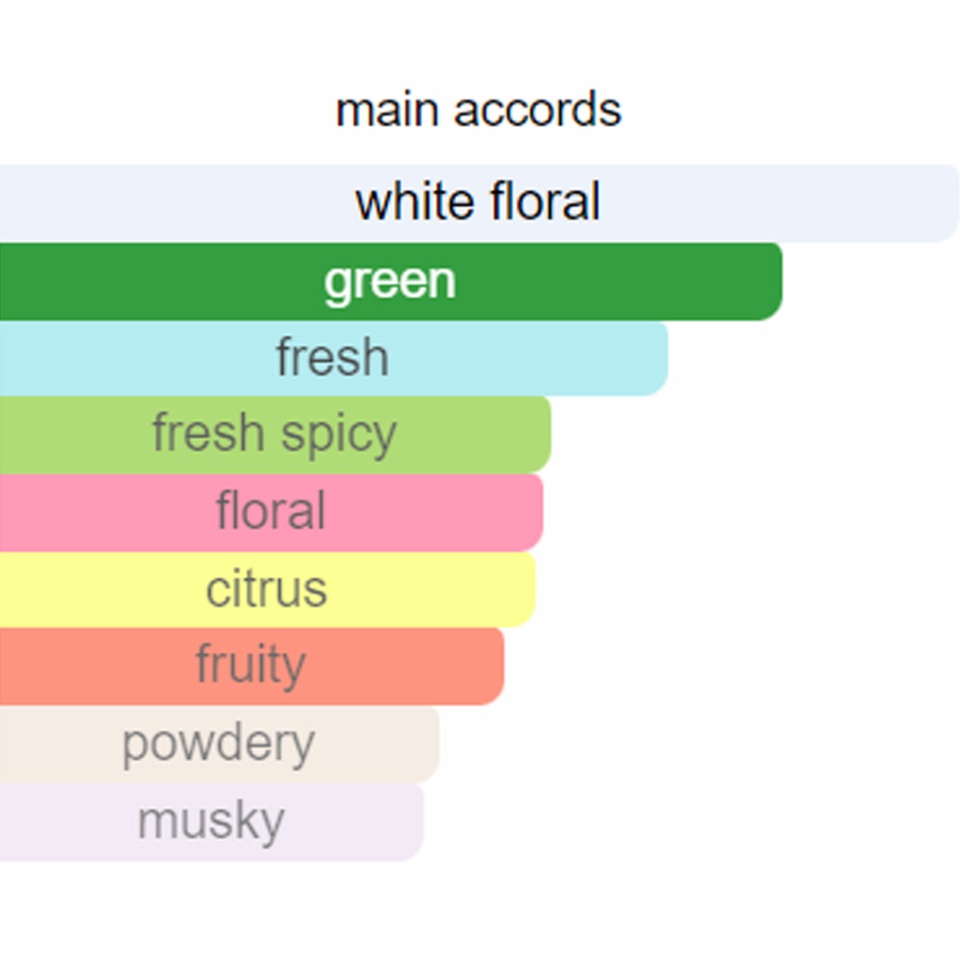
Task: Choose the 'fresh' text label
Action: coord(332,357)
